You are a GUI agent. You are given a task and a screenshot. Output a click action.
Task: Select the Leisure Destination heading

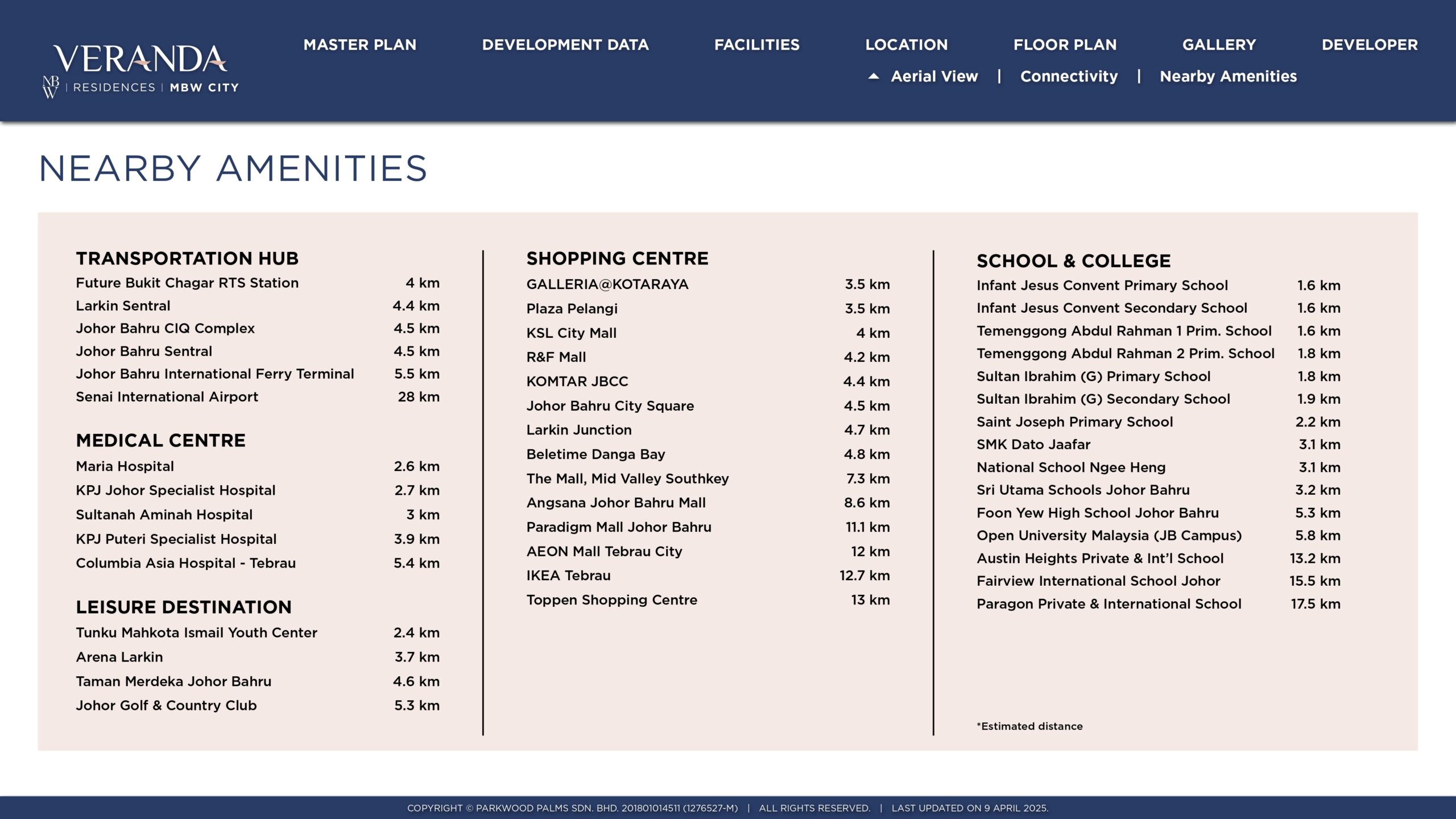point(183,607)
